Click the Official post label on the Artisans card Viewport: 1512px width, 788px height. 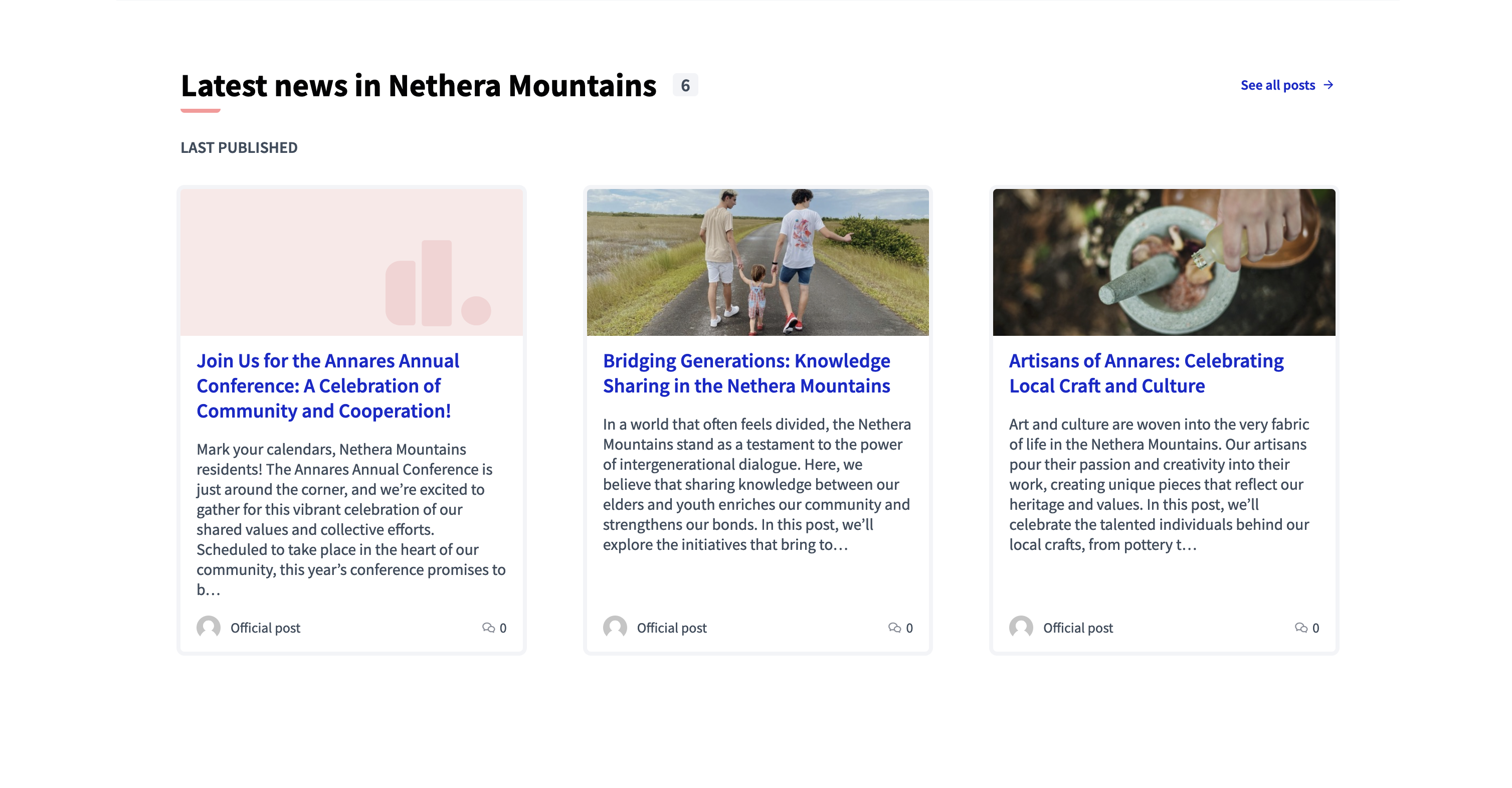click(x=1078, y=628)
